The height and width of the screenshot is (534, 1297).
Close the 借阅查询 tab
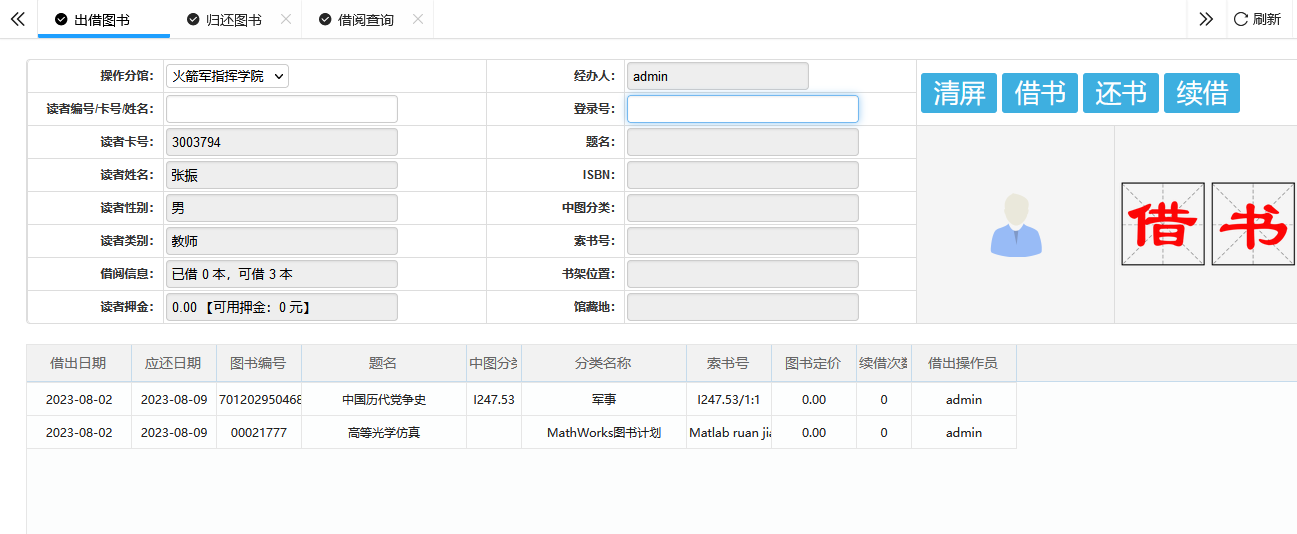click(x=417, y=19)
